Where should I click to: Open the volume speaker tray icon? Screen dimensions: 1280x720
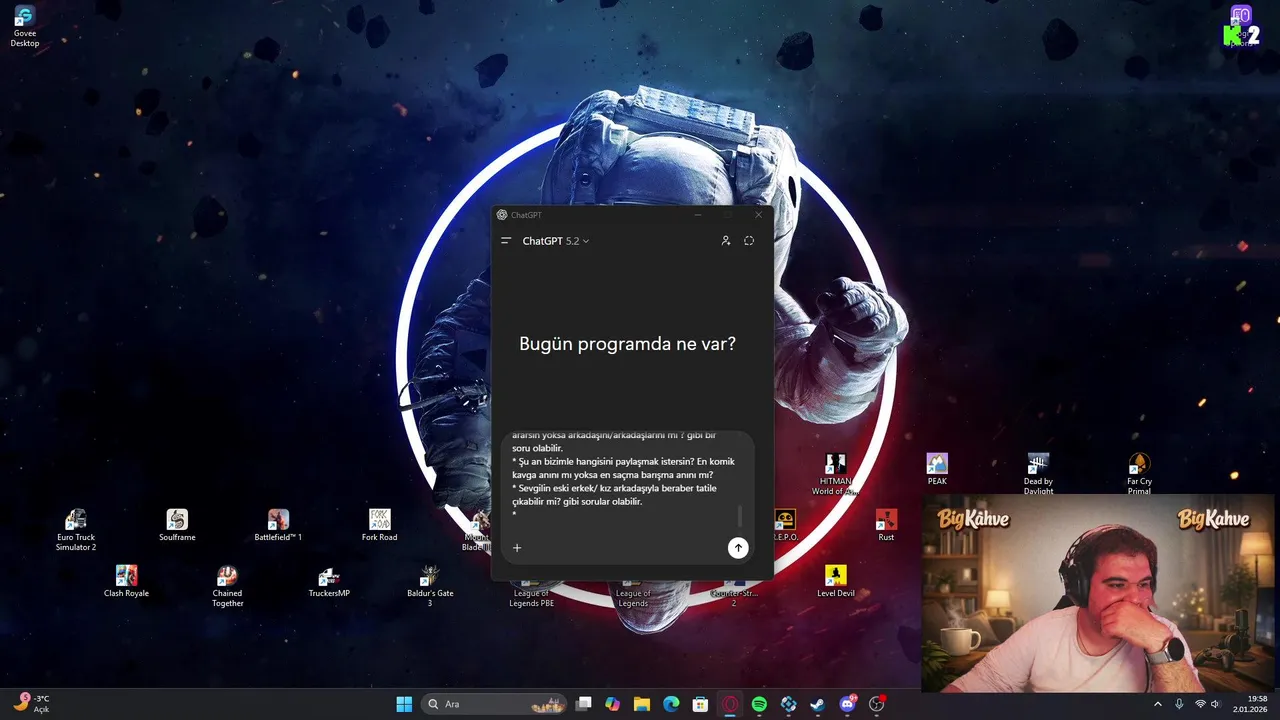point(1216,704)
